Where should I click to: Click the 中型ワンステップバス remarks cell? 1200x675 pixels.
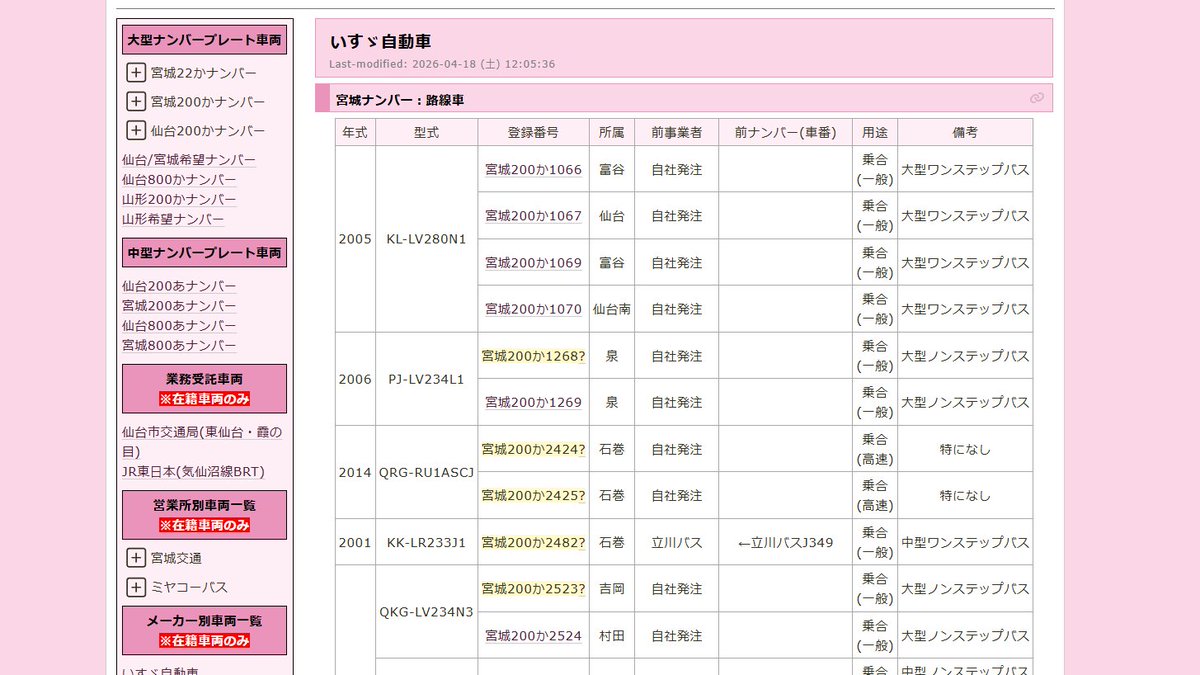(965, 543)
